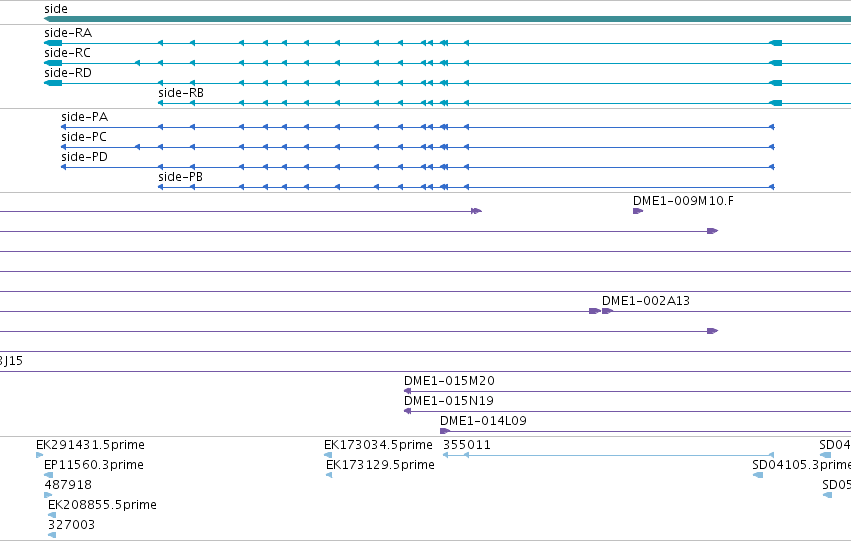The image size is (851, 541).
Task: Click the 487918 arrow glyph
Action: (48, 495)
